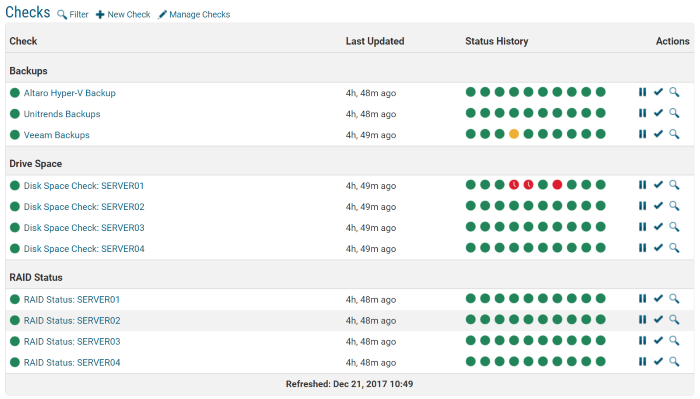Image resolution: width=700 pixels, height=399 pixels.
Task: Open Altaro Hyper-V Backup check
Action: [x=70, y=93]
